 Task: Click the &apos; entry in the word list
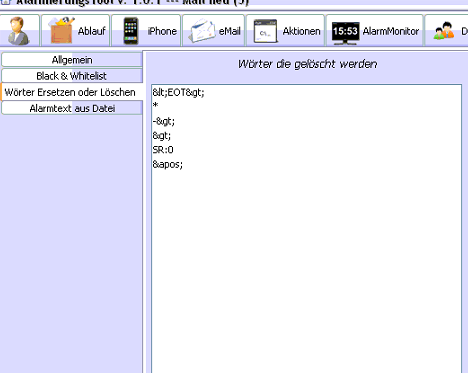click(x=168, y=164)
